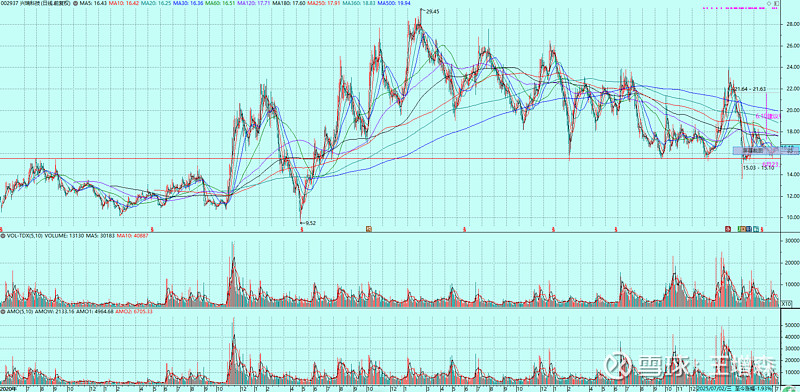Click the MA180: 17.60 indicator label
The image size is (800, 392).
289,3
